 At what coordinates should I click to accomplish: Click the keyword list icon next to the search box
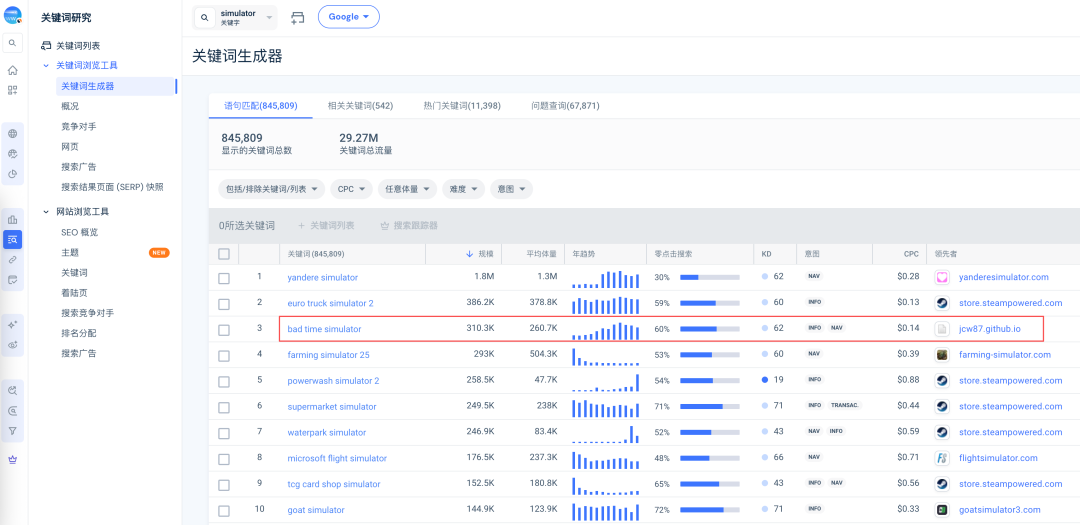[x=298, y=17]
